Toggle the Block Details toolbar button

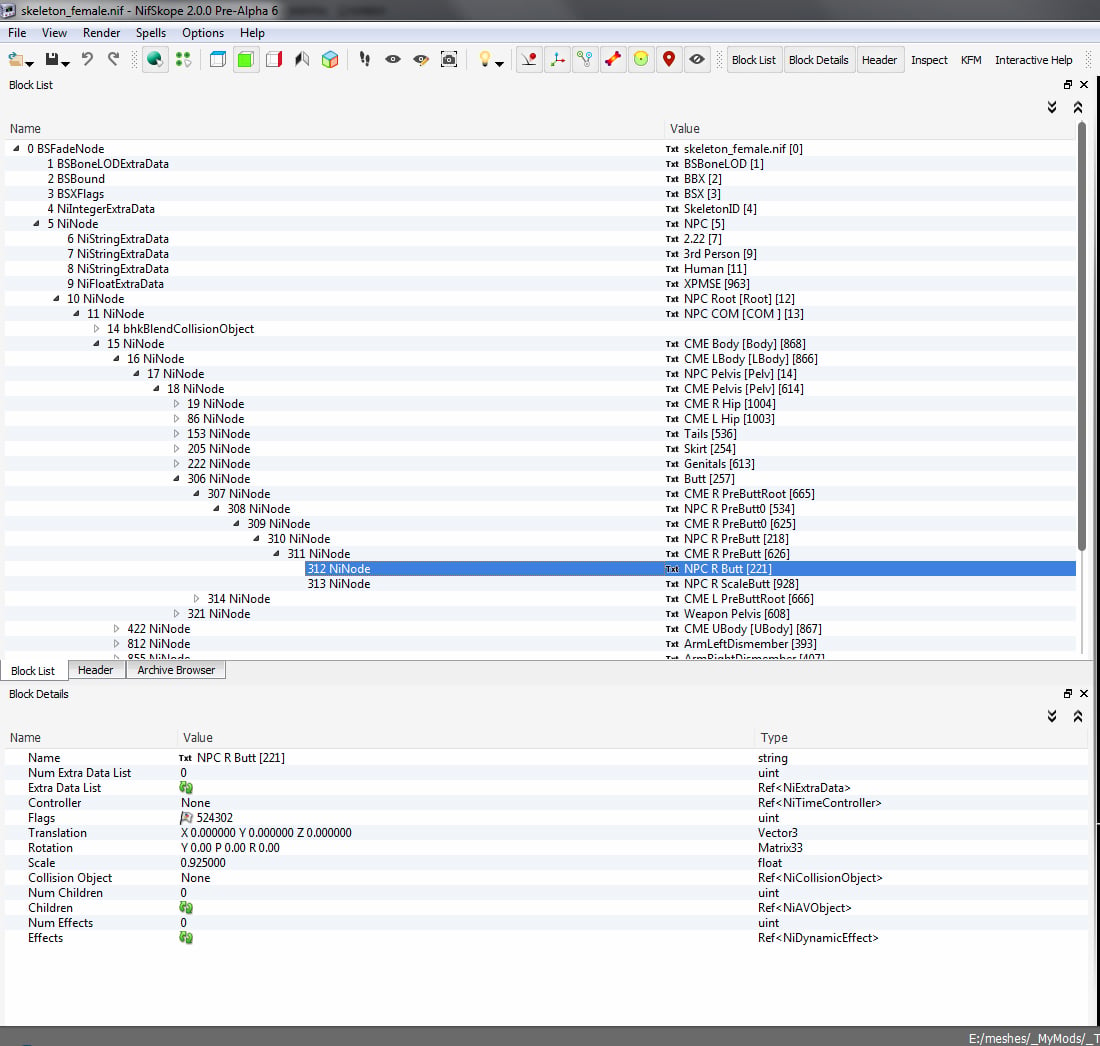tap(819, 60)
